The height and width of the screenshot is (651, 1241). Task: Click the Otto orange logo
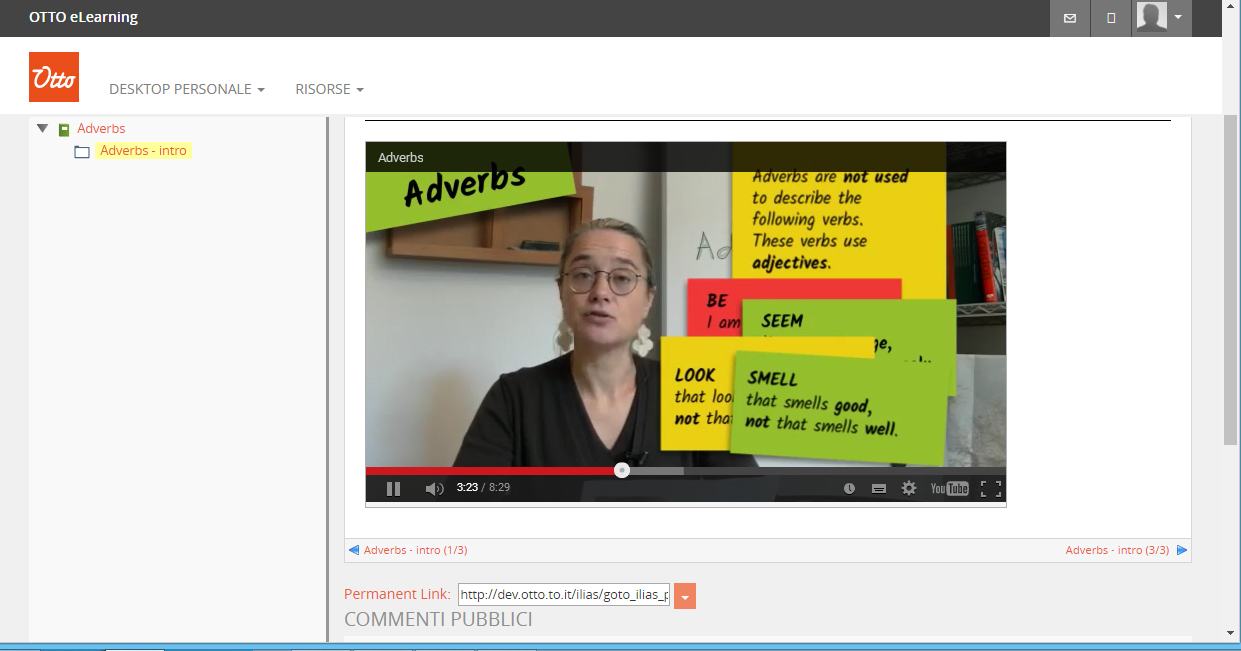(54, 78)
